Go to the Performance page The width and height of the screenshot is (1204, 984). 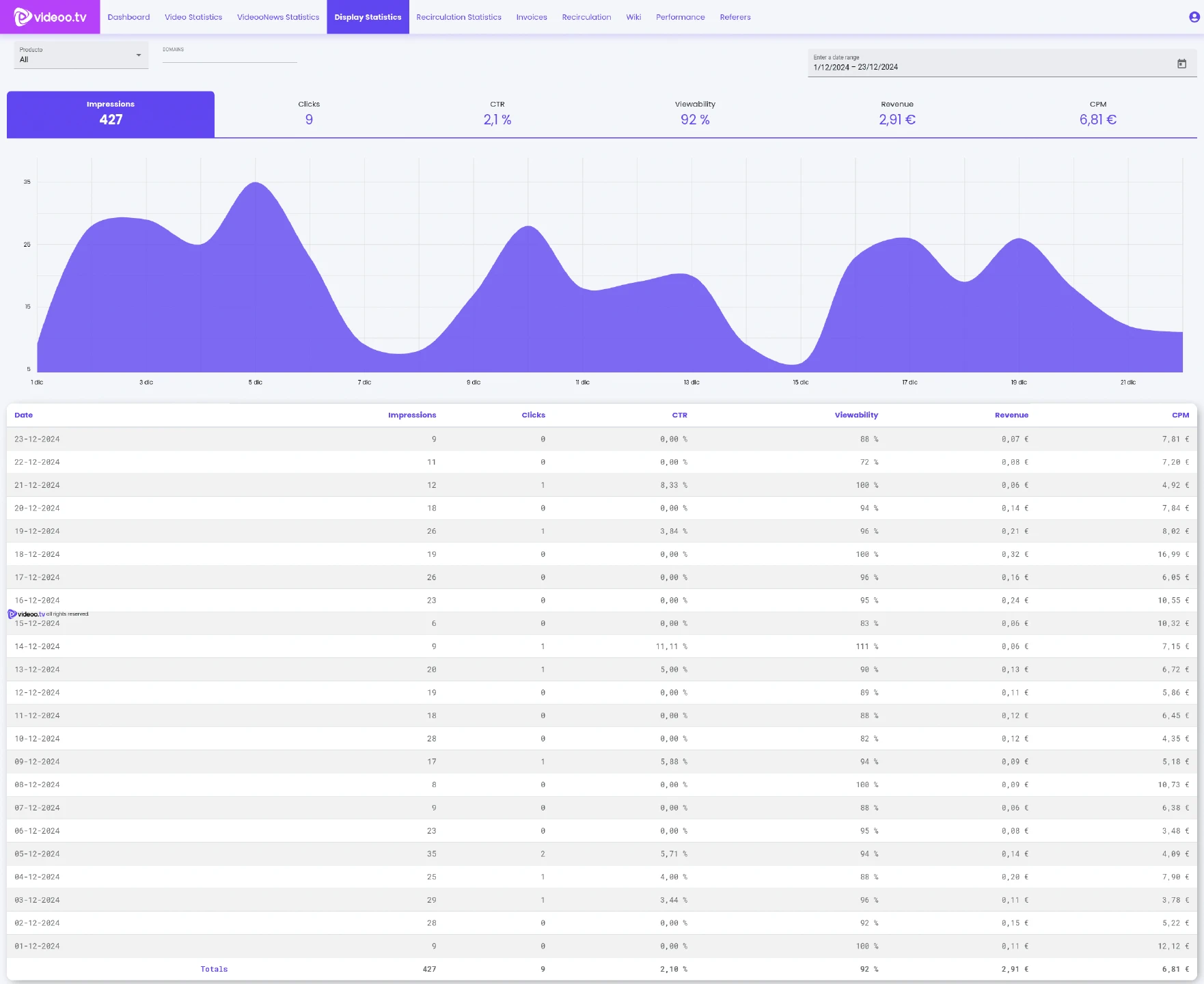pyautogui.click(x=680, y=17)
